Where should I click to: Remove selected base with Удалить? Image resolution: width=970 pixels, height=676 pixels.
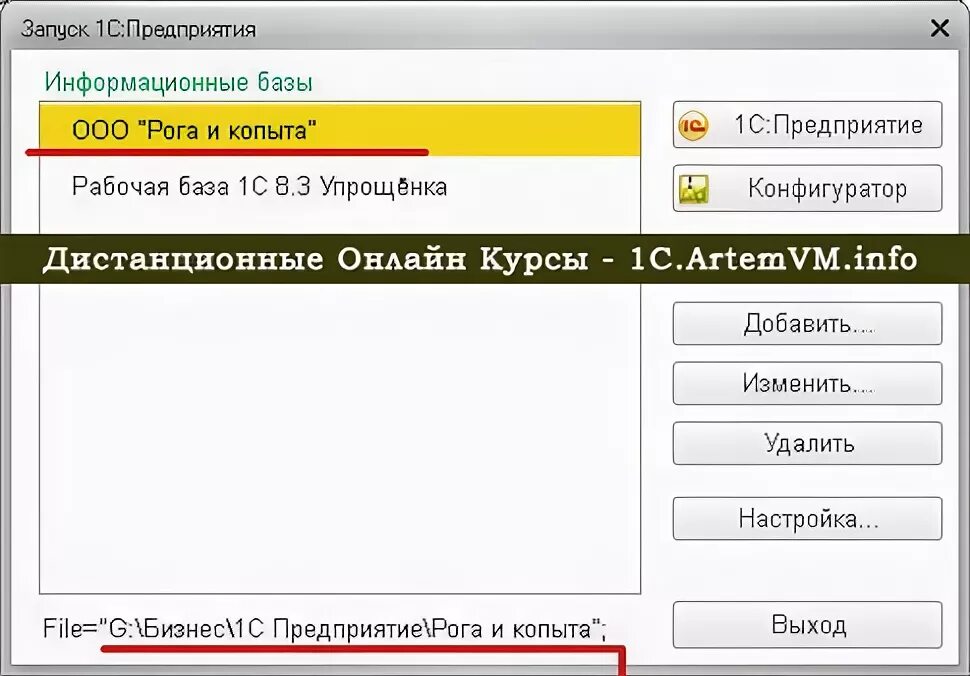pos(807,443)
